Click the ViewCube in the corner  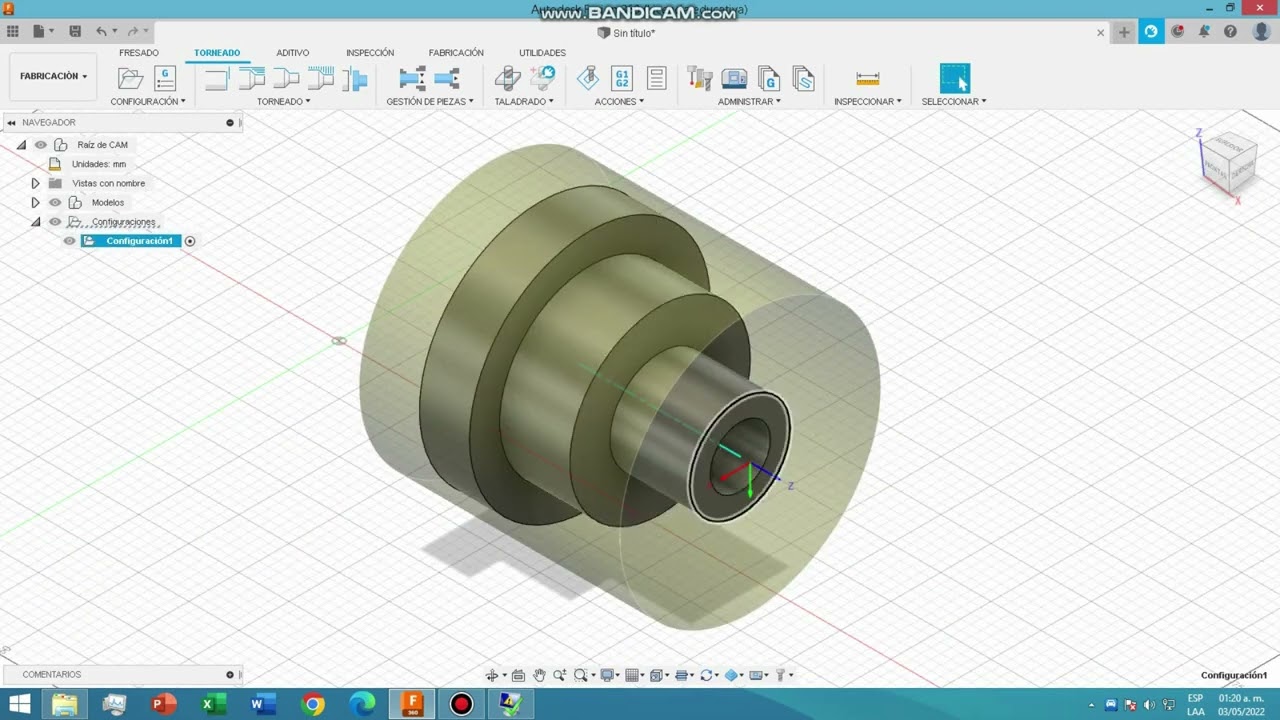(x=1227, y=163)
